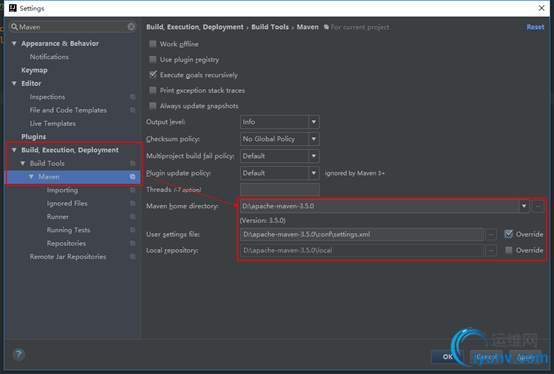Select Runner under Maven
554x374 pixels.
click(x=58, y=217)
